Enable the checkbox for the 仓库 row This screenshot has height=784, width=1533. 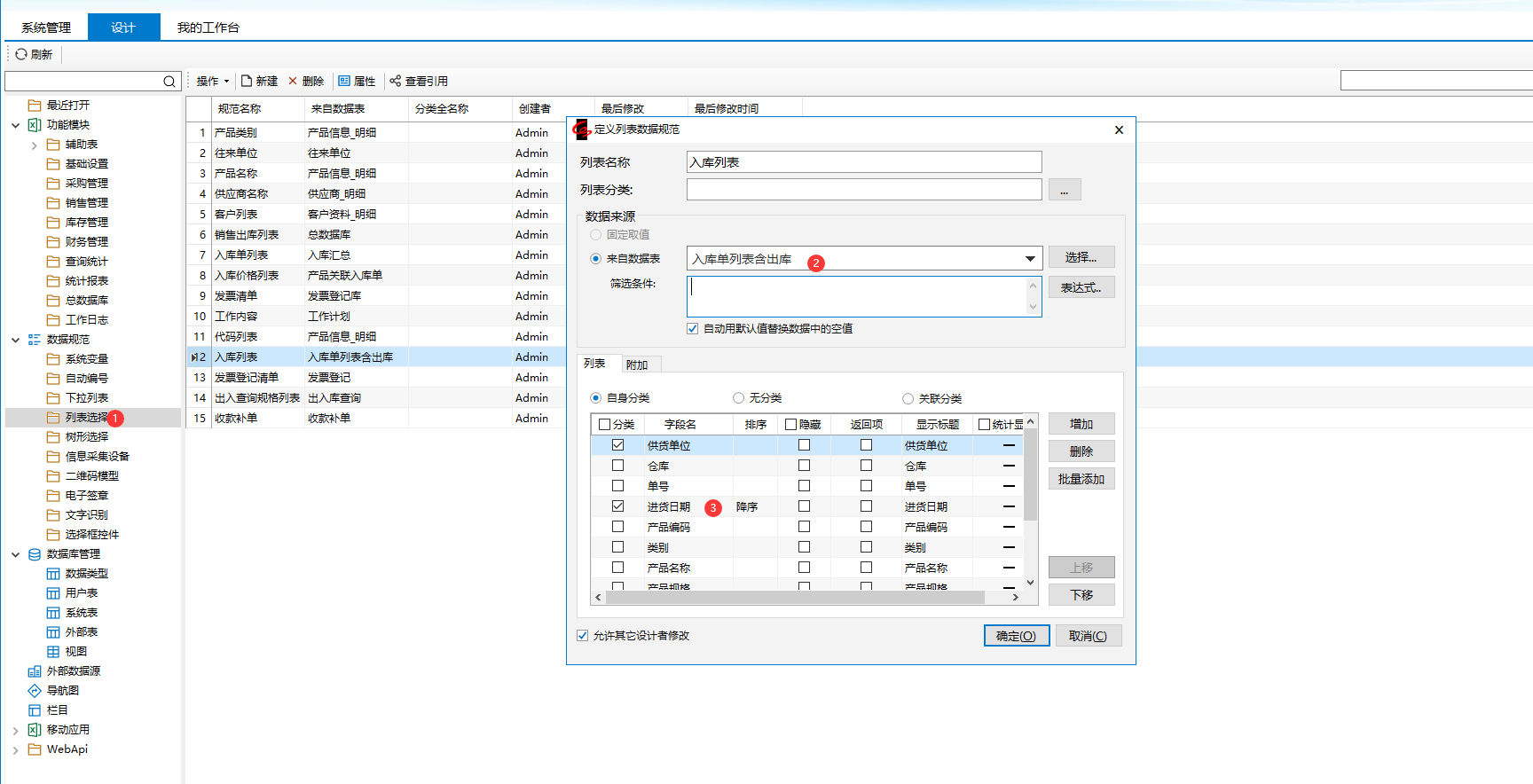click(x=617, y=466)
